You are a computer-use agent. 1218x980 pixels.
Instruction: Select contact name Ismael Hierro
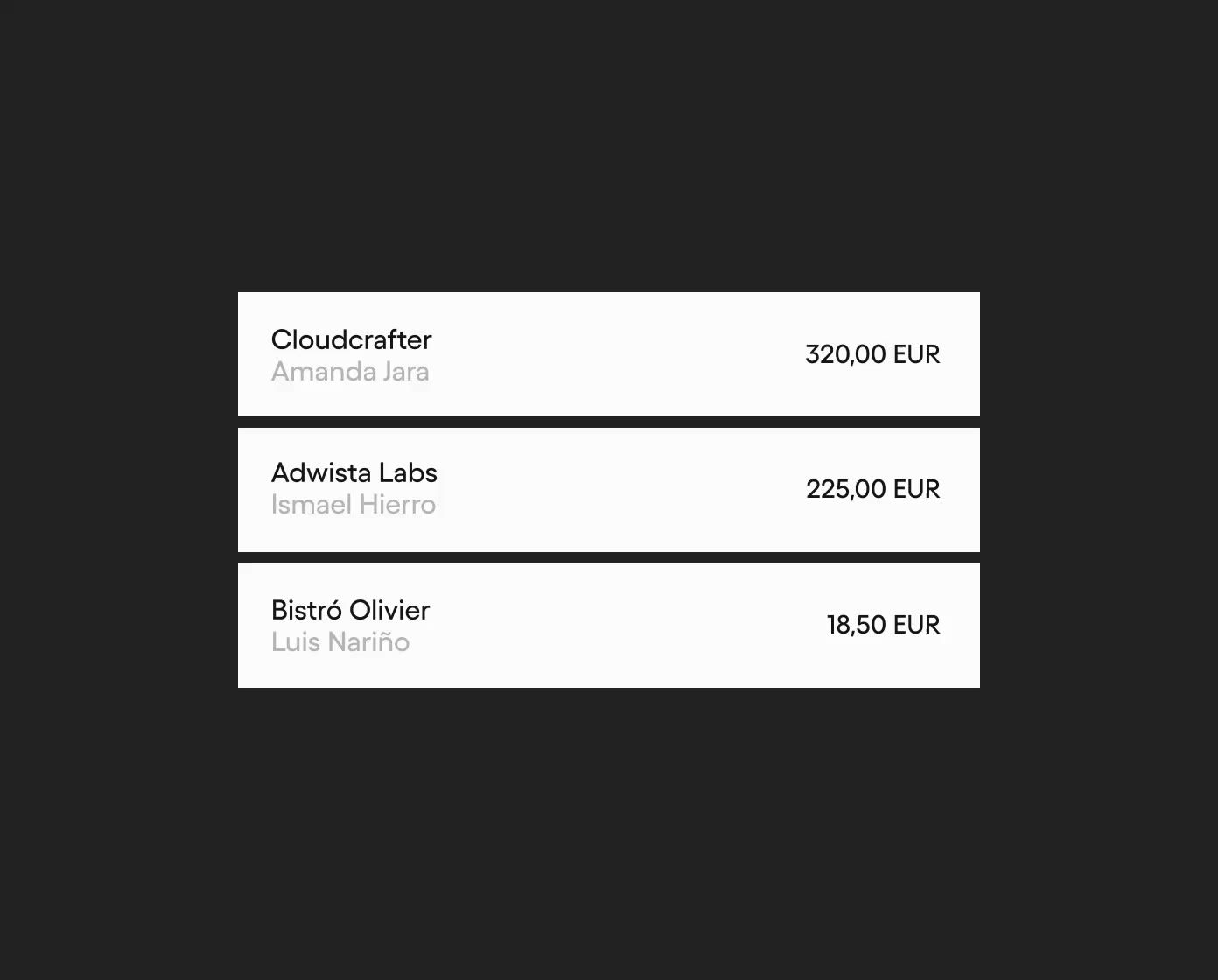point(353,505)
